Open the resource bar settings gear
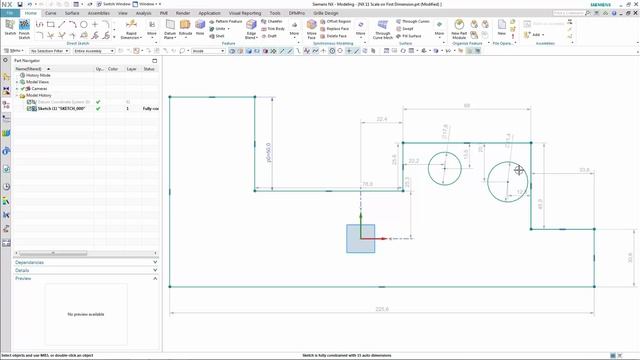 tap(6, 60)
